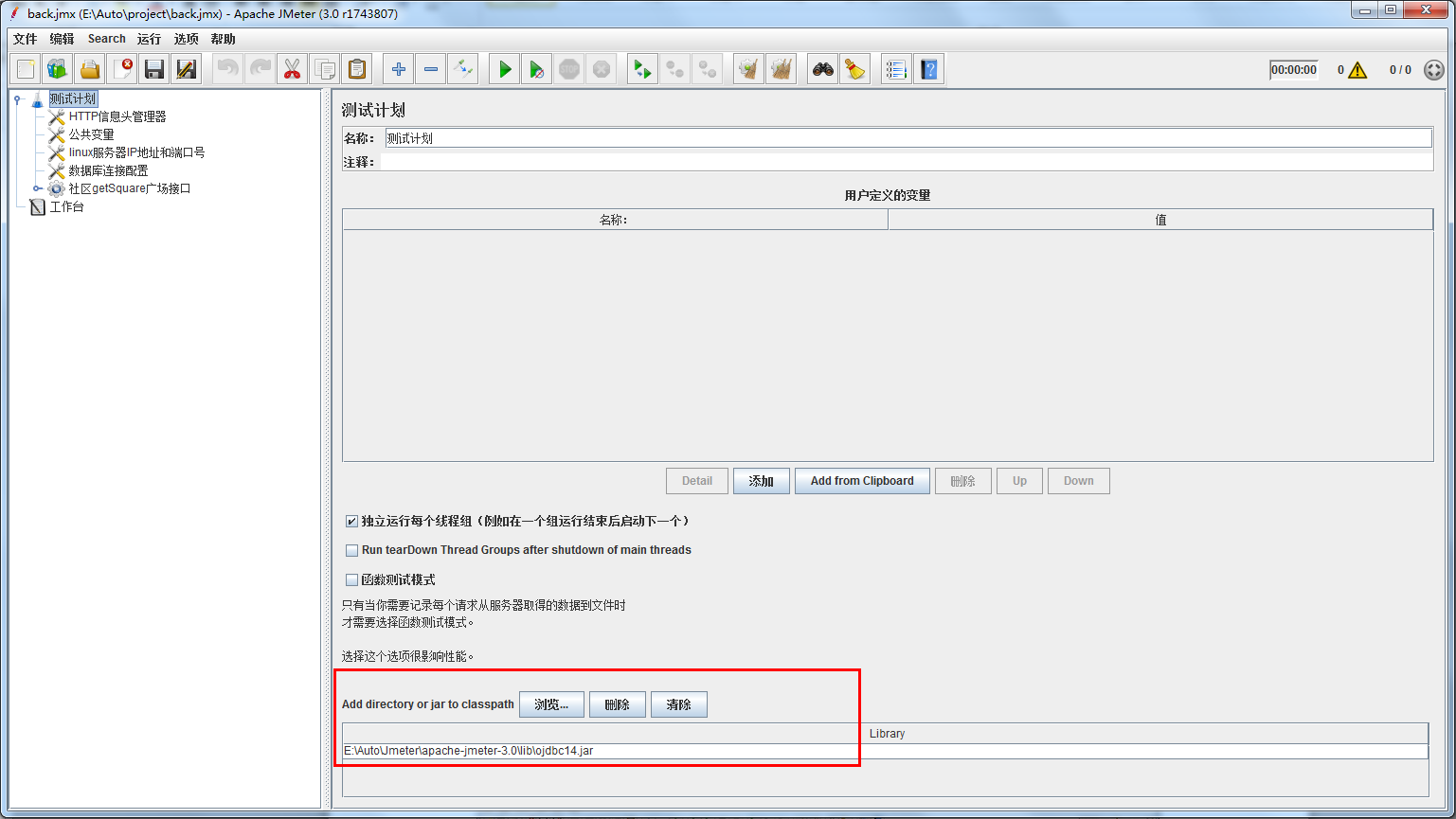Open the Function Helper dialog icon
Image resolution: width=1456 pixels, height=819 pixels.
click(896, 69)
